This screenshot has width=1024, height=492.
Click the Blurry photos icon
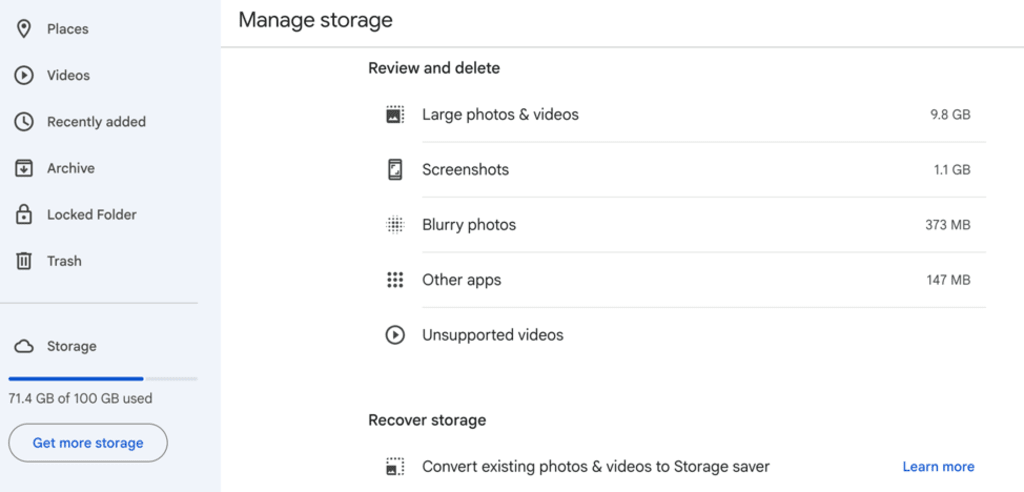pos(395,225)
